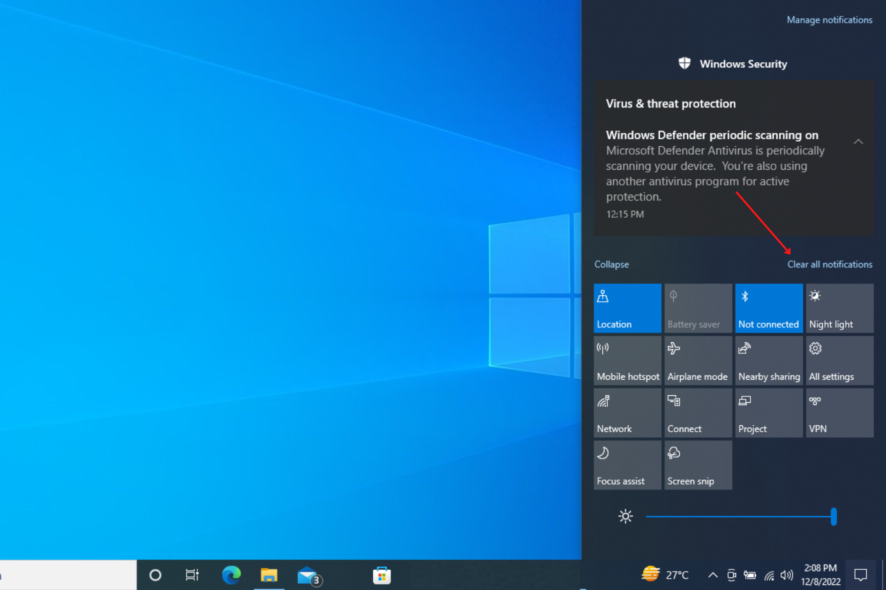This screenshot has width=886, height=590.
Task: Open the clock showing 2:08 PM
Action: pyautogui.click(x=820, y=575)
